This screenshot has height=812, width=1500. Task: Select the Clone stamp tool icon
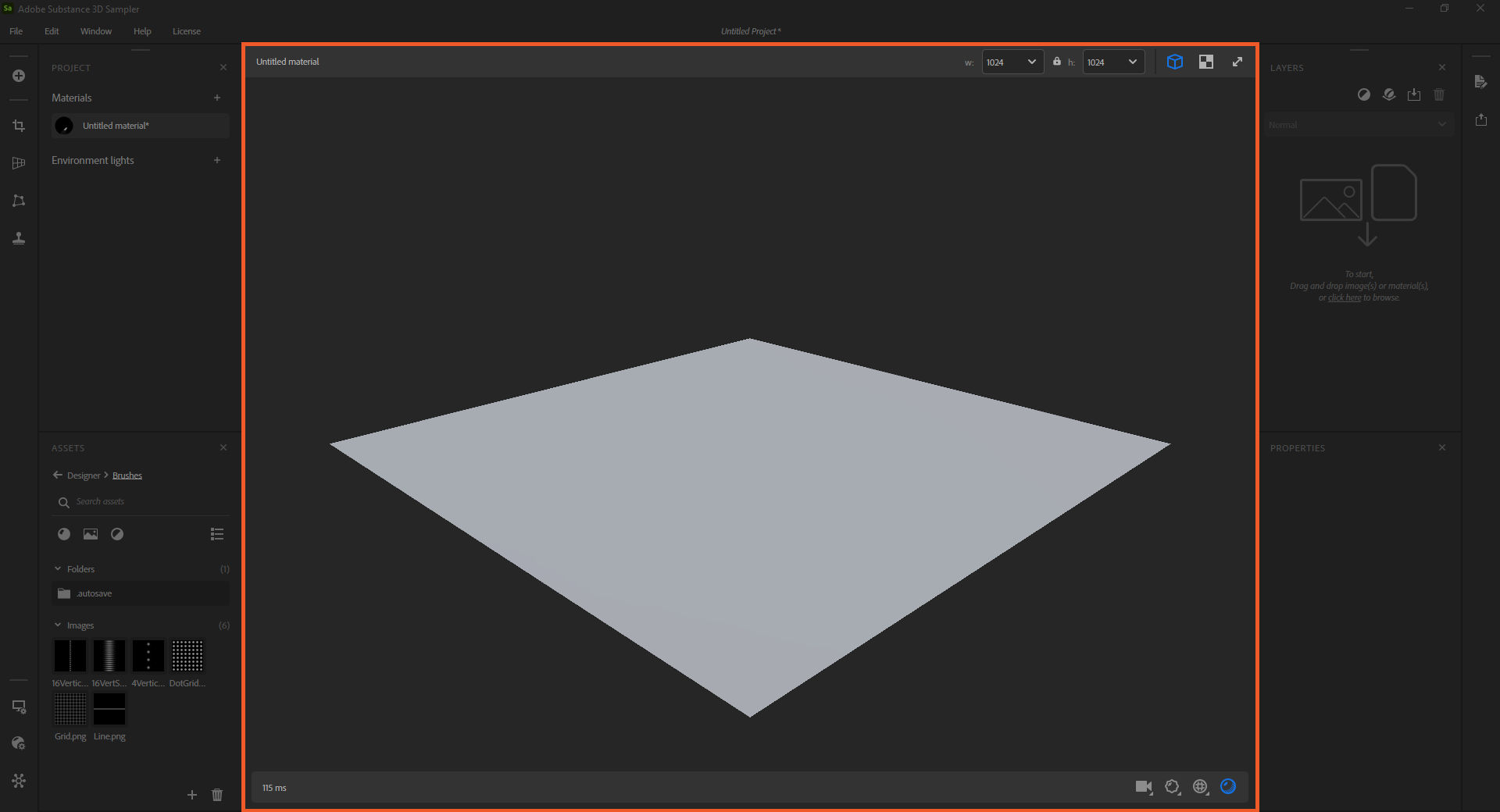19,238
